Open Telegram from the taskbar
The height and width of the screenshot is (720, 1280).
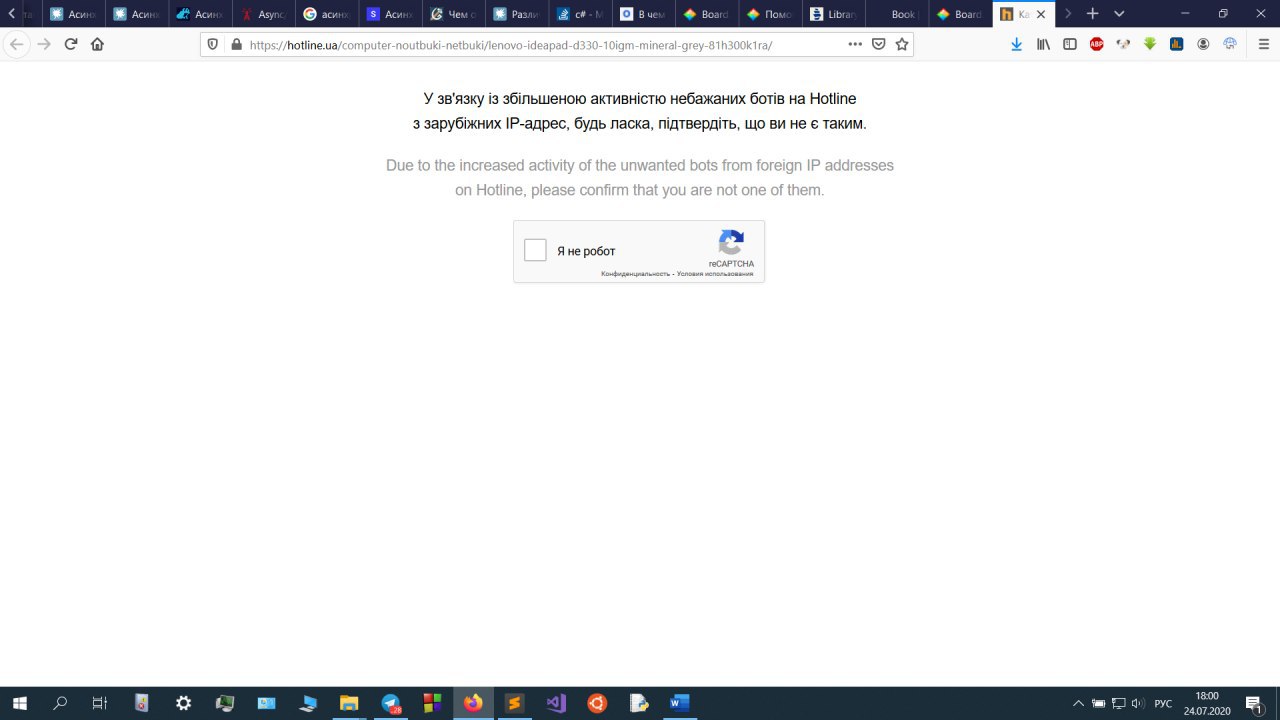[391, 703]
